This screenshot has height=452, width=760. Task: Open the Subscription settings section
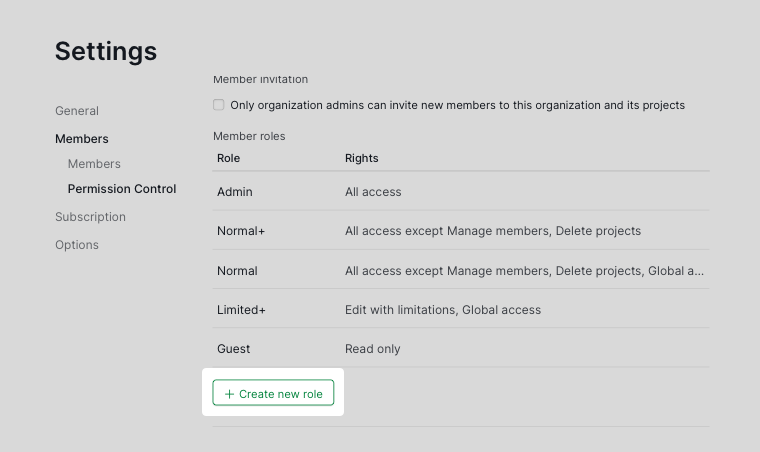pyautogui.click(x=90, y=217)
